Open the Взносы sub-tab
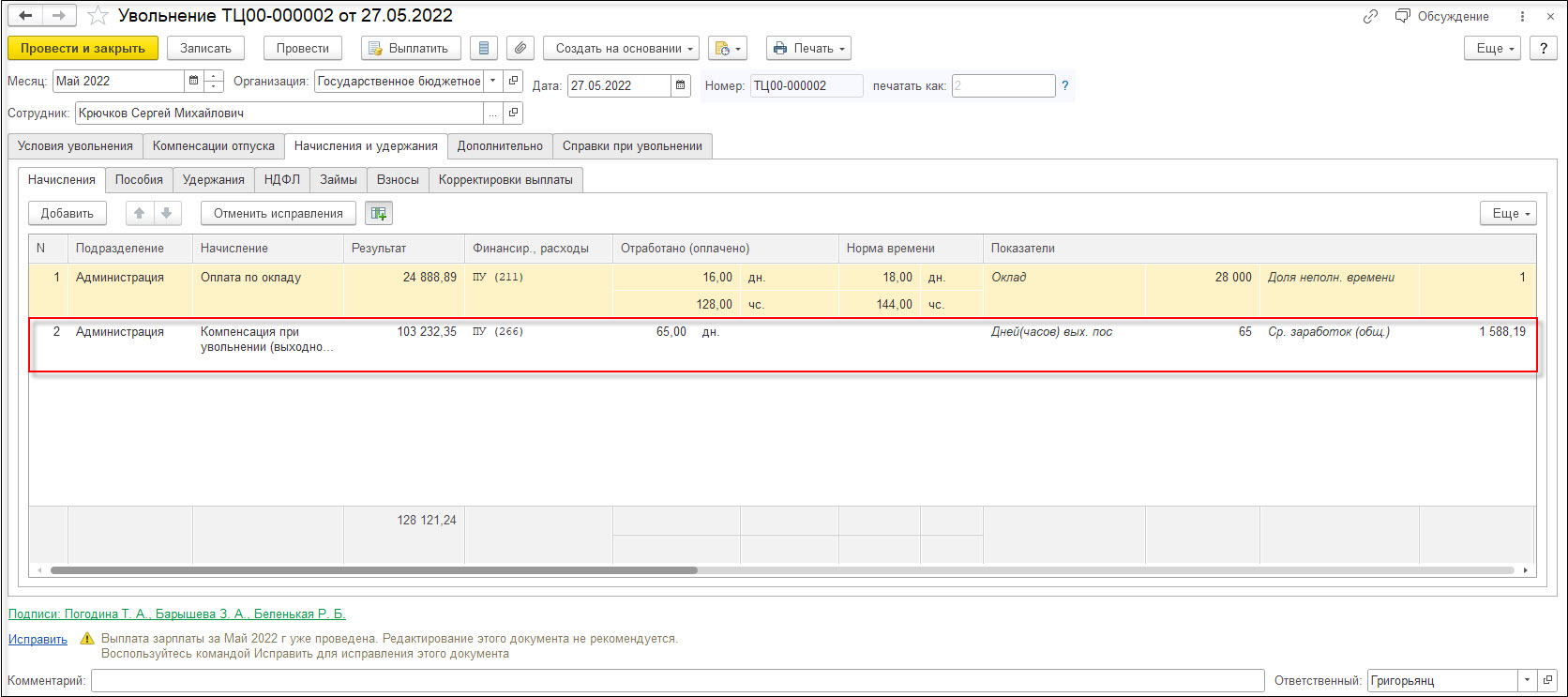1568x697 pixels. 398,179
